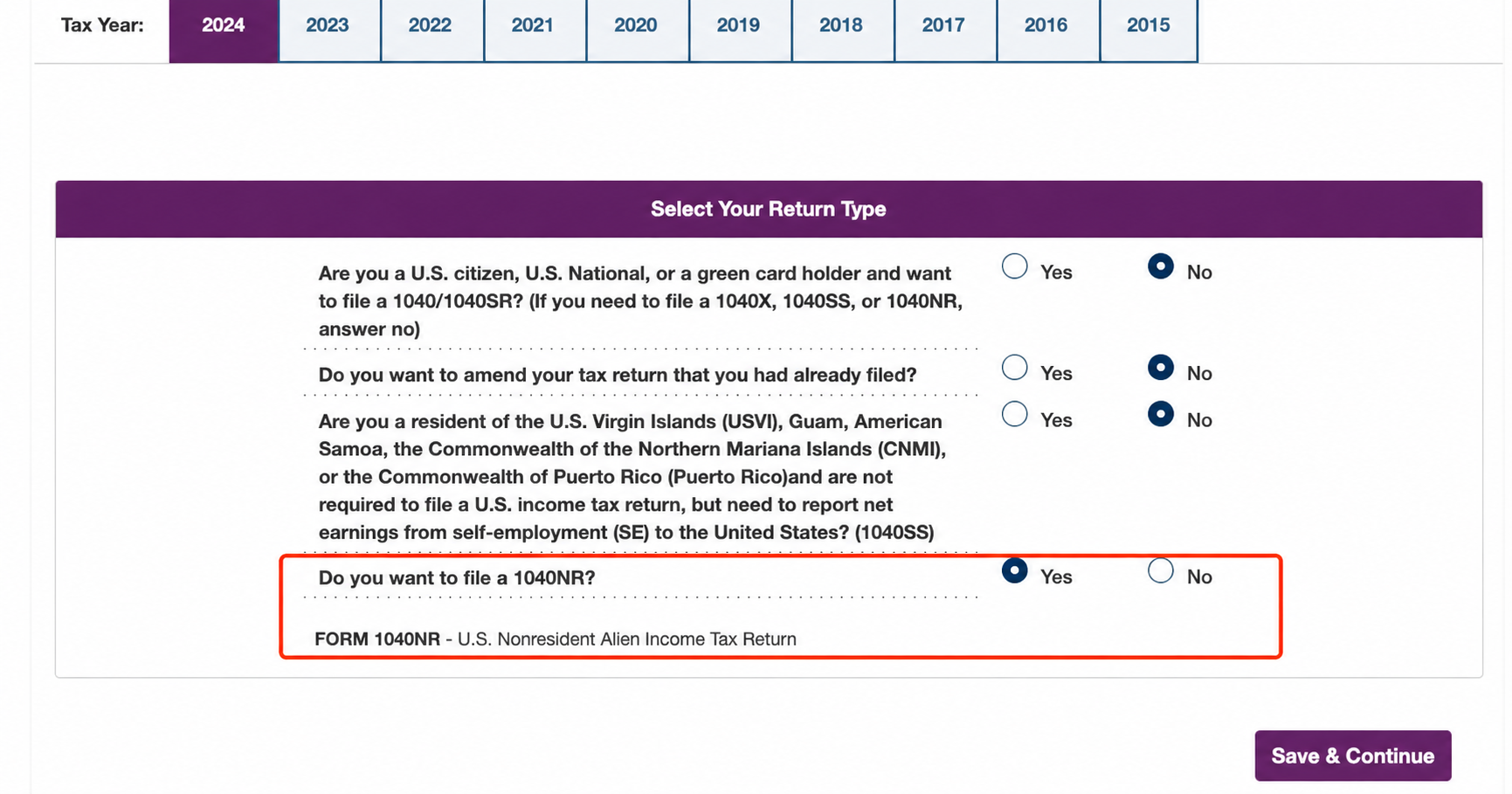Viewport: 1512px width, 794px height.
Task: Choose Yes to amend already filed return
Action: coord(1014,368)
